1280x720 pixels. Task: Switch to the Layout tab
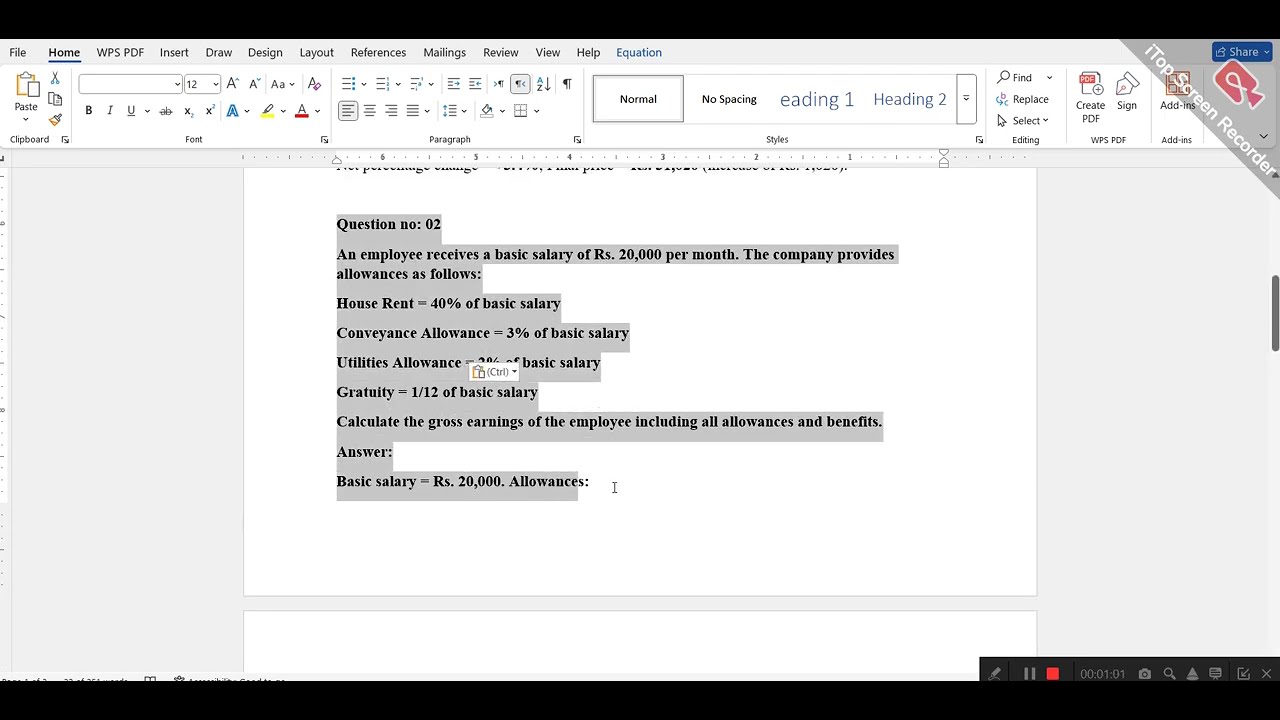[x=316, y=52]
